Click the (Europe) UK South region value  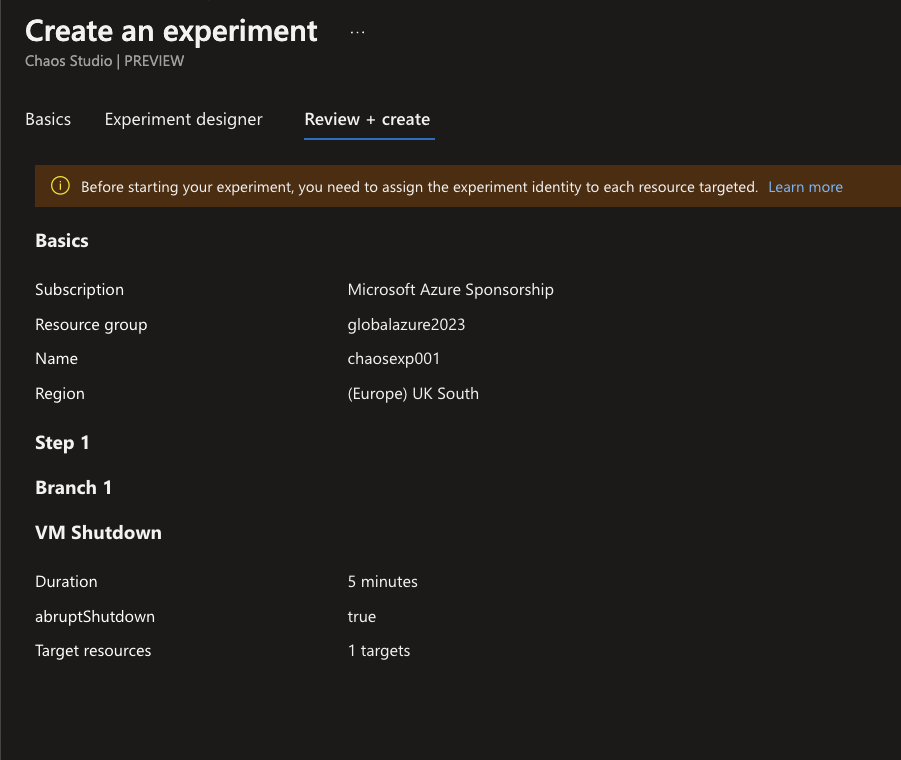tap(413, 394)
